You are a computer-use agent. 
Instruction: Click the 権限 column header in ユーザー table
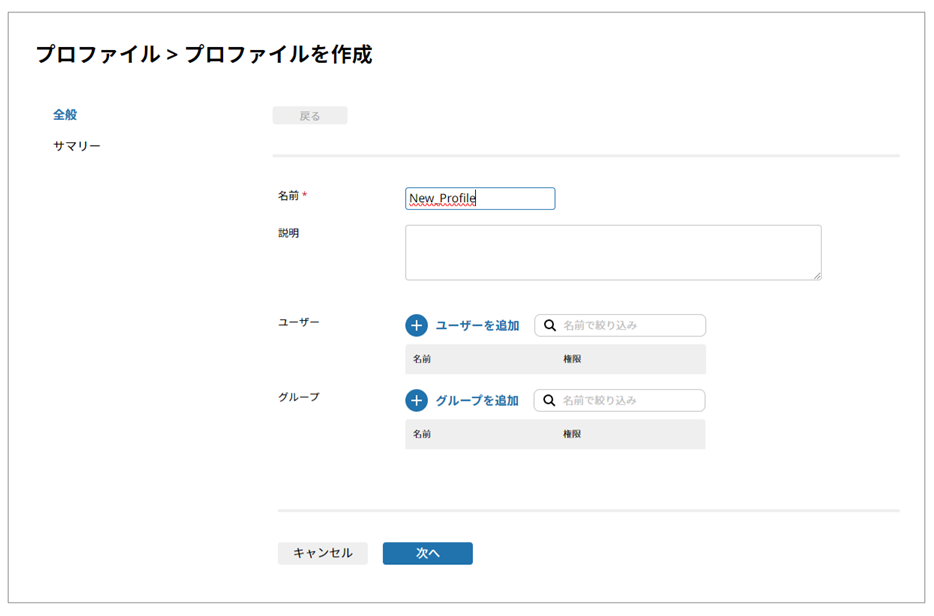click(x=572, y=359)
